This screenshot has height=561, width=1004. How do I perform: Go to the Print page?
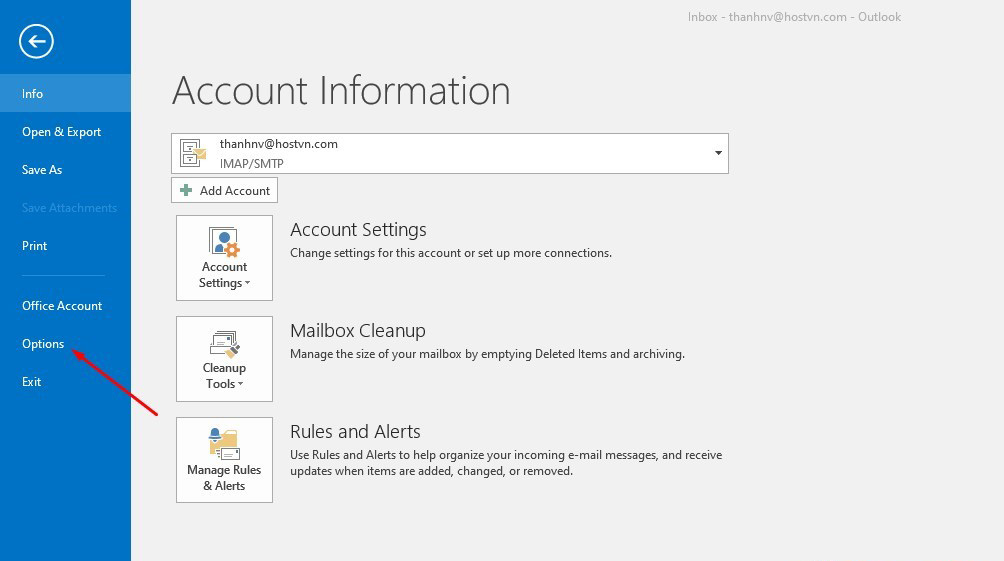point(35,245)
